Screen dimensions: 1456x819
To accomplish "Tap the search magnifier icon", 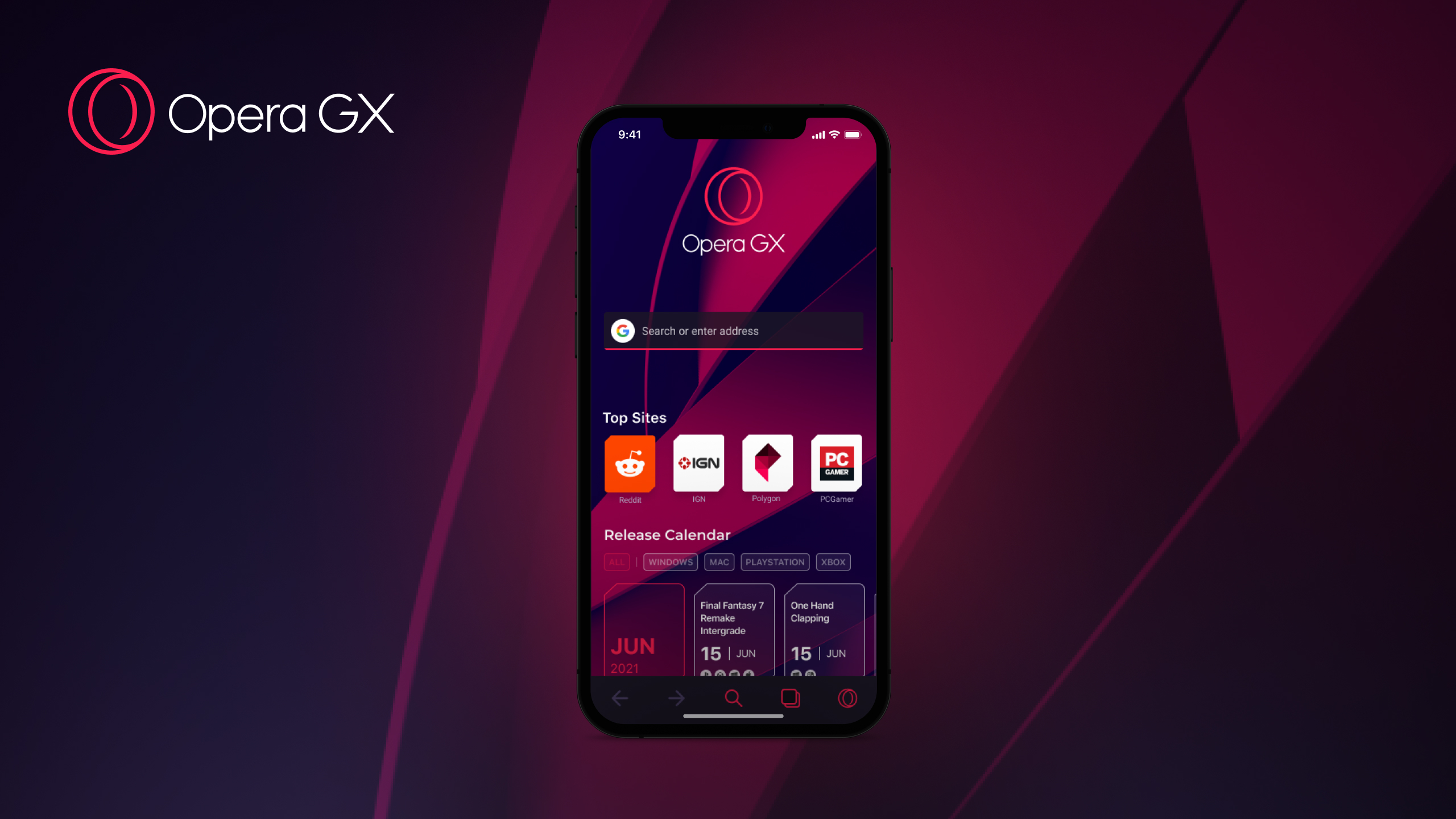I will click(x=732, y=698).
